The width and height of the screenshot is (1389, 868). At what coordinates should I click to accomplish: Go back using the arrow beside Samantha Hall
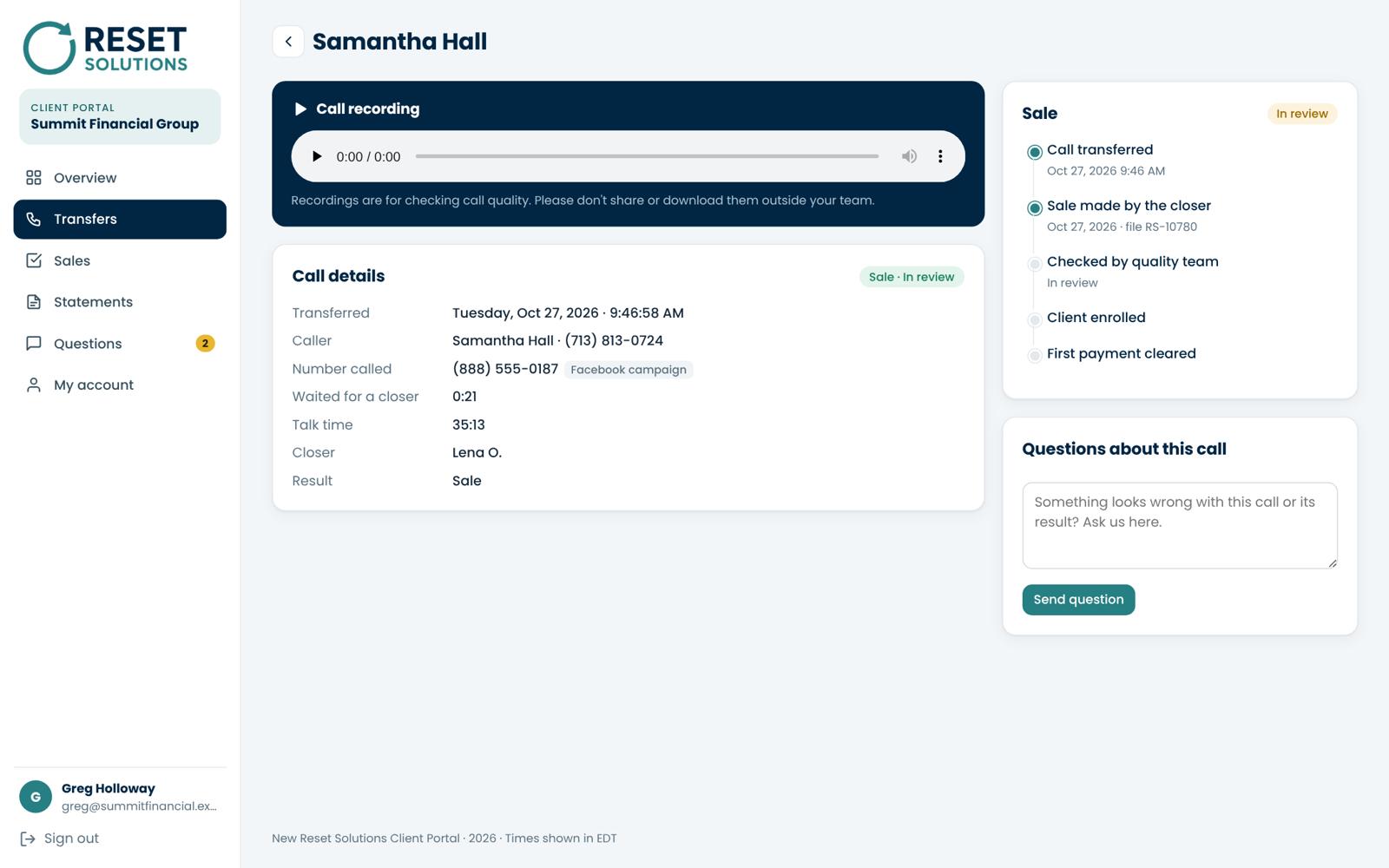288,42
